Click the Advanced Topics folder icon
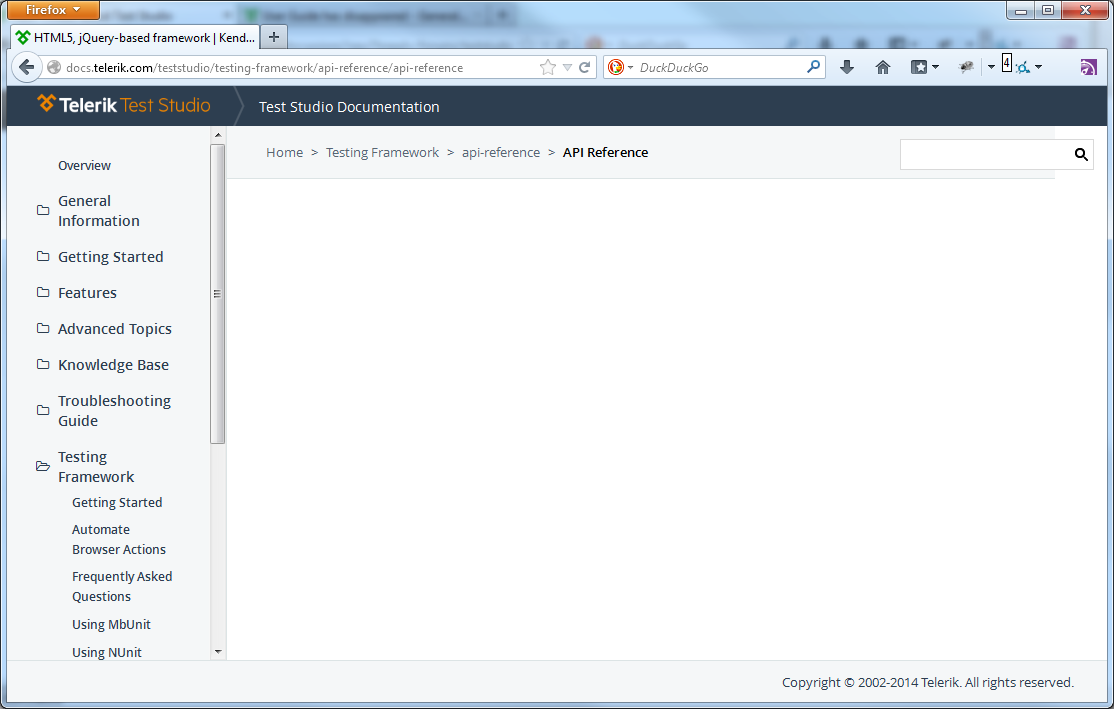This screenshot has height=709, width=1114. point(43,329)
